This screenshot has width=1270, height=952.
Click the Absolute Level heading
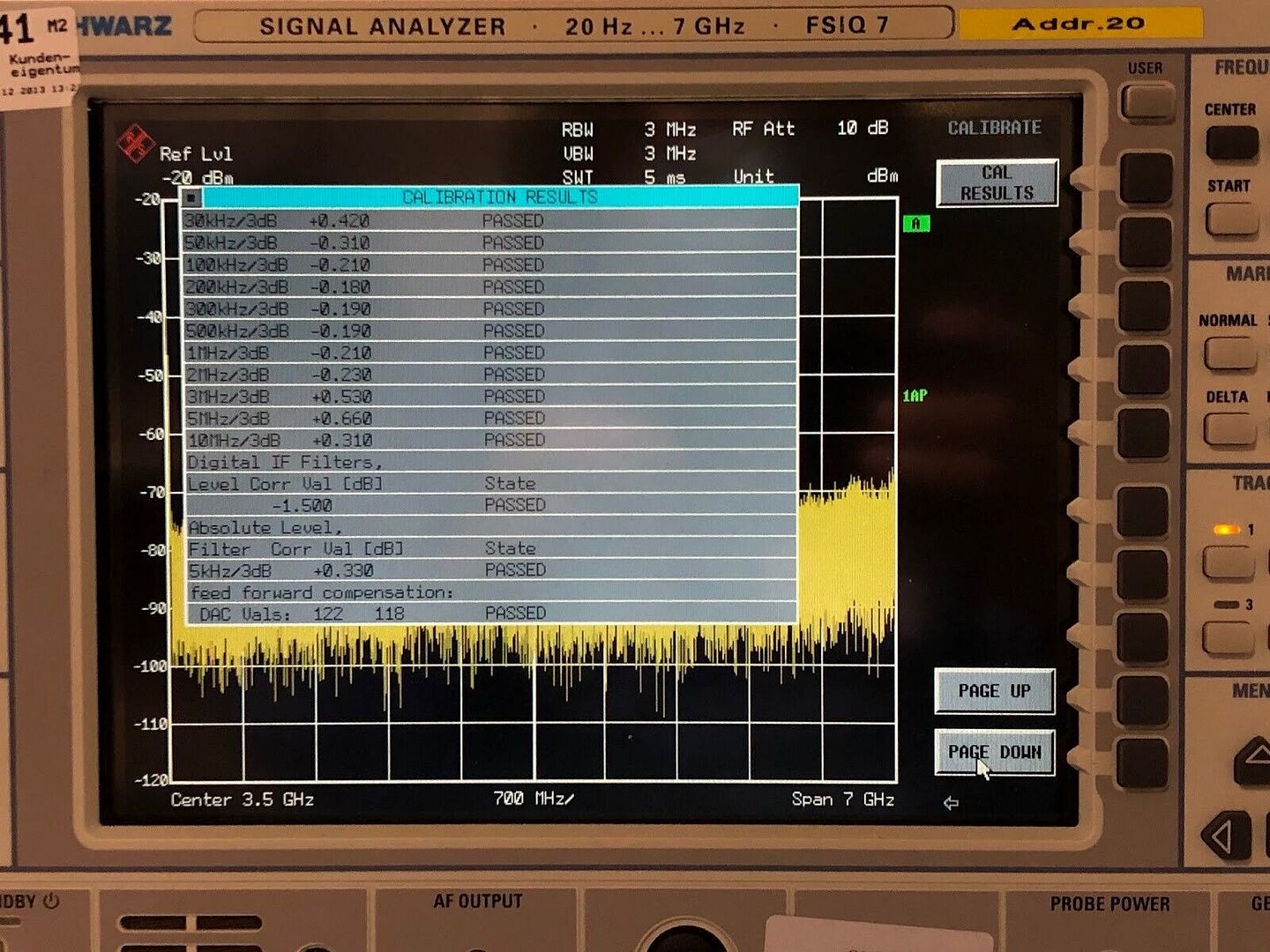pos(265,527)
